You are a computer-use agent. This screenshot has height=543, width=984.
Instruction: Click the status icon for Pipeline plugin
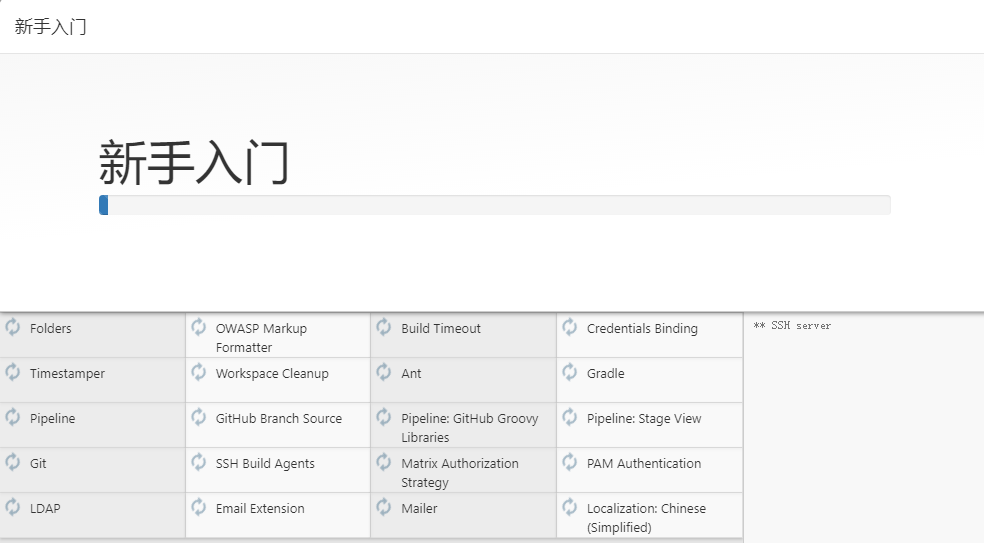[x=13, y=417]
